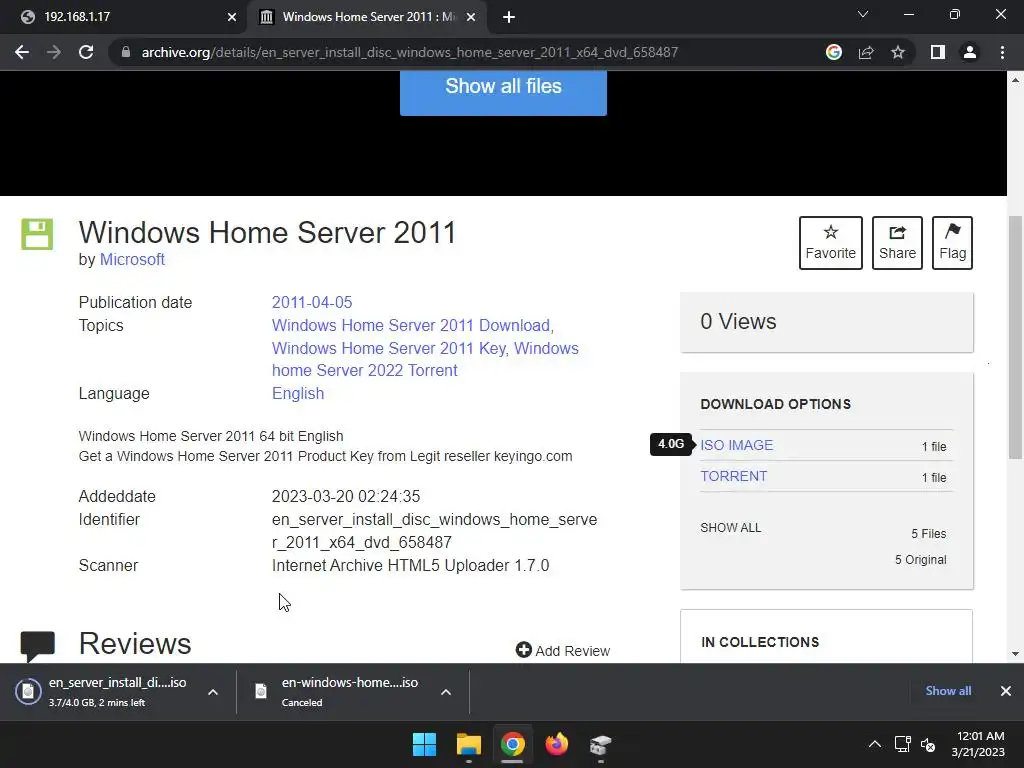
Task: Toggle browser side panel
Action: pyautogui.click(x=938, y=52)
